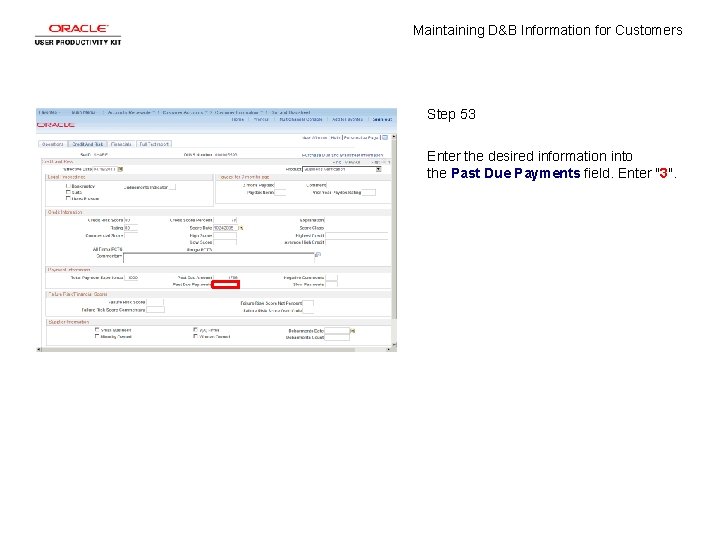Click Accounts Receivable breadcrumb

coord(129,112)
